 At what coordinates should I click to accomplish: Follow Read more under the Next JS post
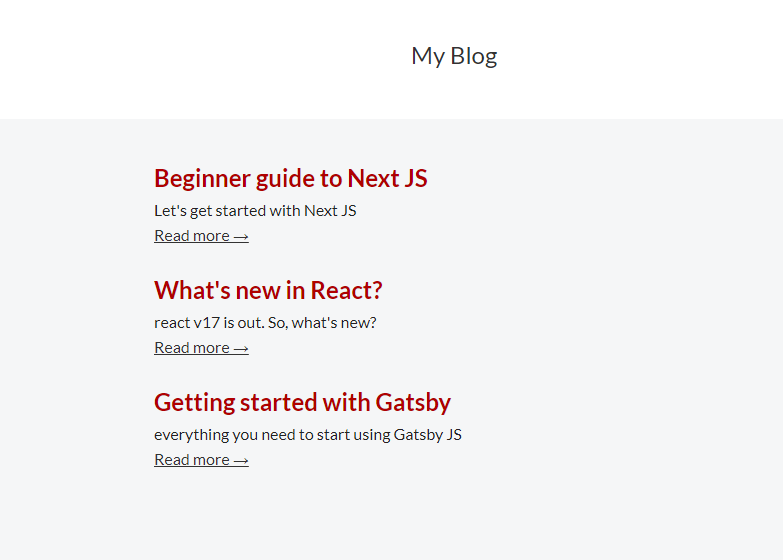click(192, 236)
